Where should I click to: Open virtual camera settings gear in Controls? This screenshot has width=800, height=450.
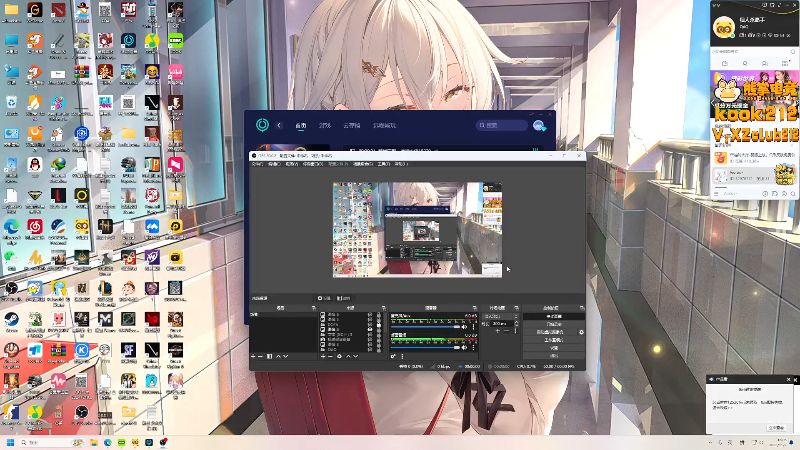tap(582, 332)
